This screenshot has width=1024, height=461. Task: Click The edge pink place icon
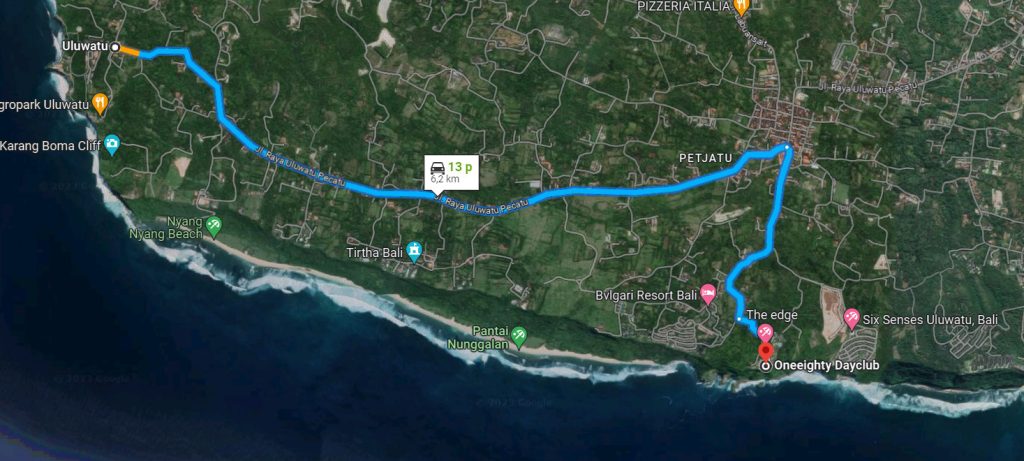click(x=765, y=333)
